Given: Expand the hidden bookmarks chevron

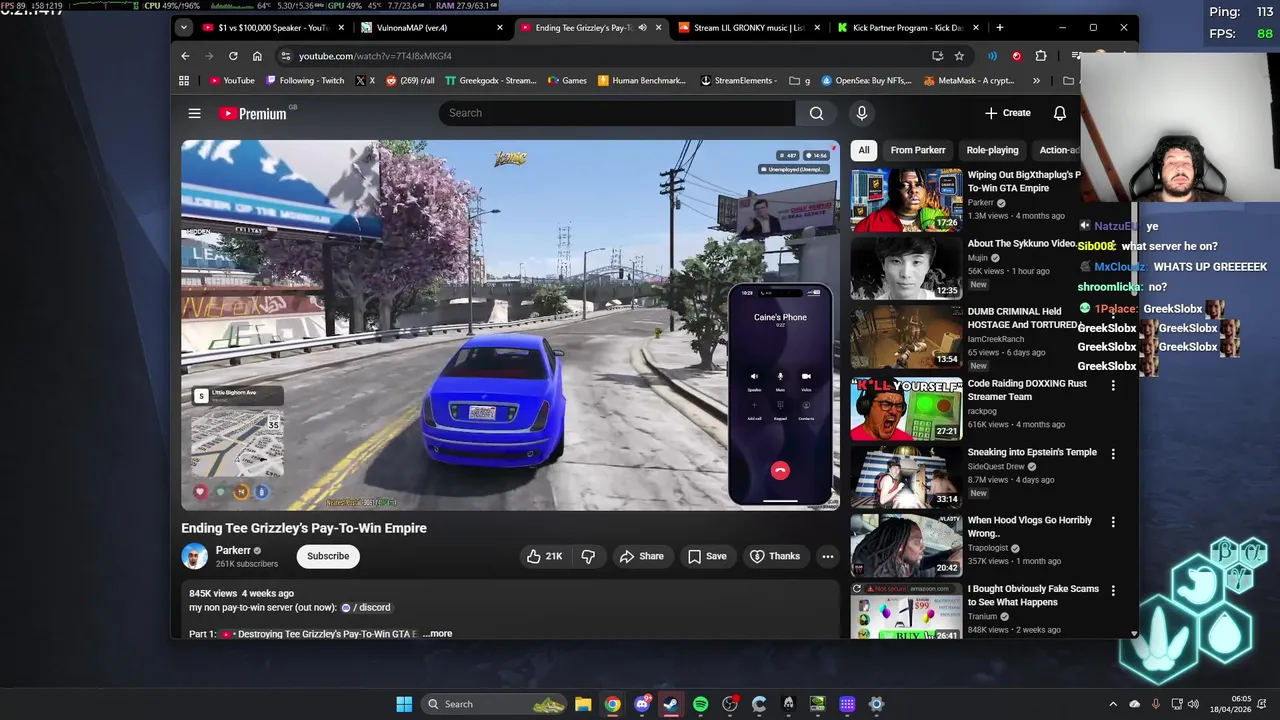Looking at the screenshot, I should point(1036,80).
